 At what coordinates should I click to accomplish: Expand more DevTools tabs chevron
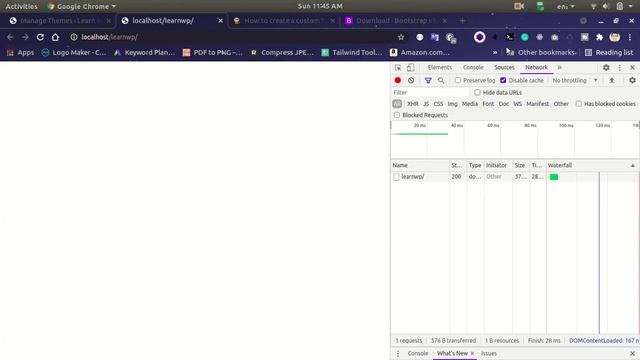click(560, 67)
